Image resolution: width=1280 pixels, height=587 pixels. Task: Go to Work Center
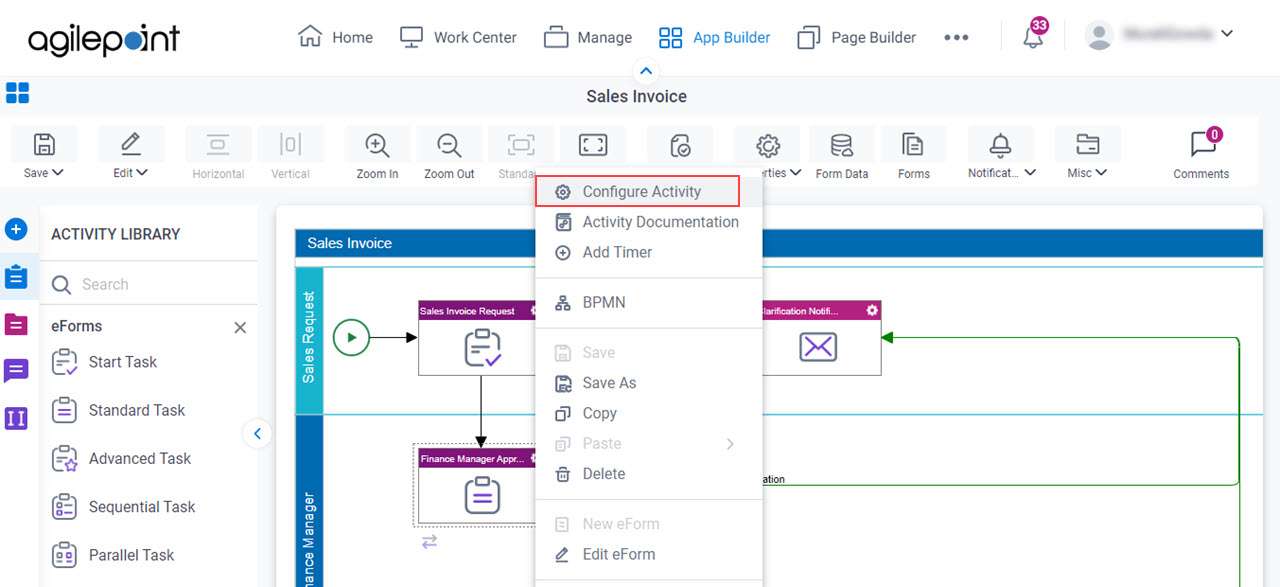click(458, 37)
